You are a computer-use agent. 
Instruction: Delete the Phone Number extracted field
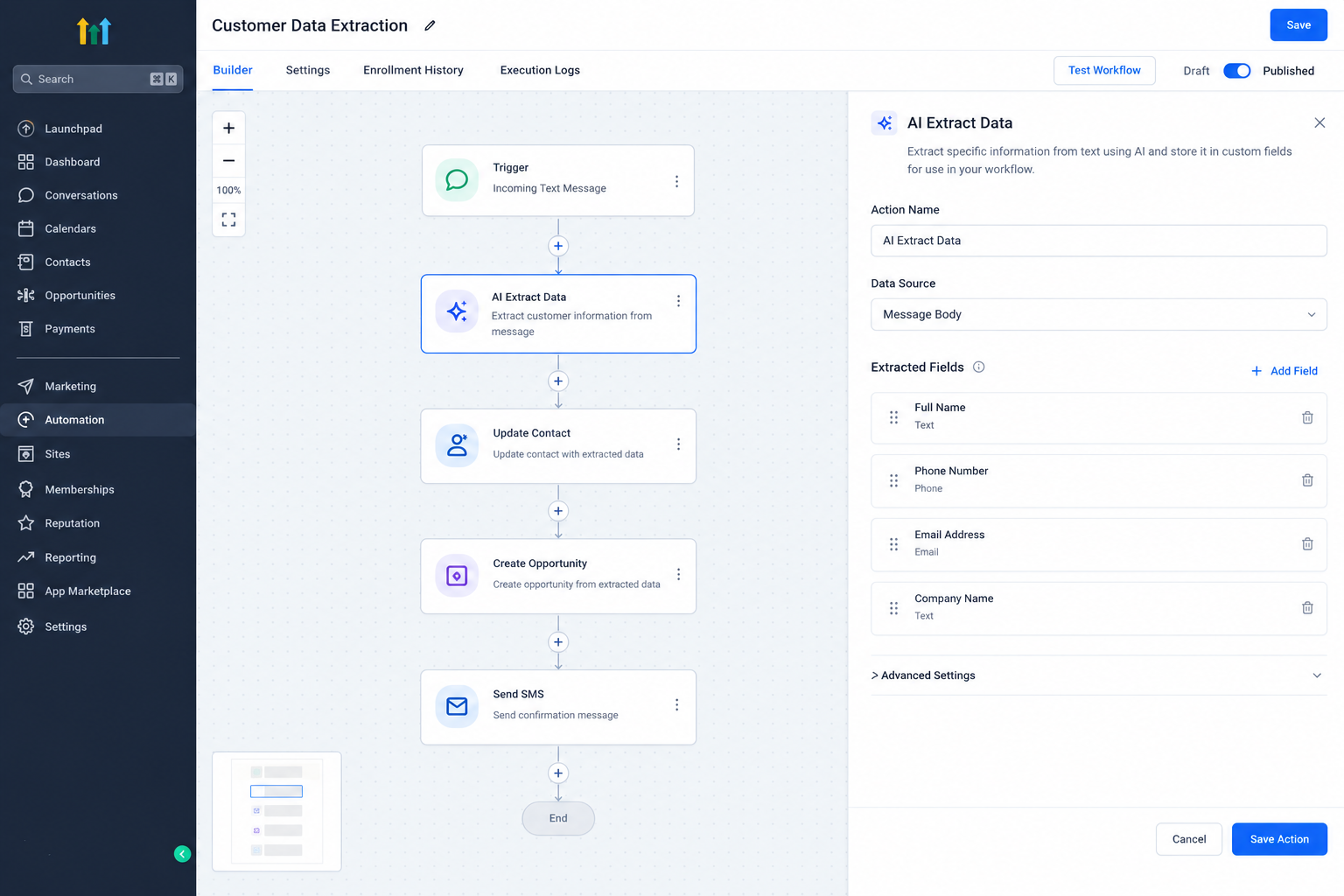point(1307,480)
